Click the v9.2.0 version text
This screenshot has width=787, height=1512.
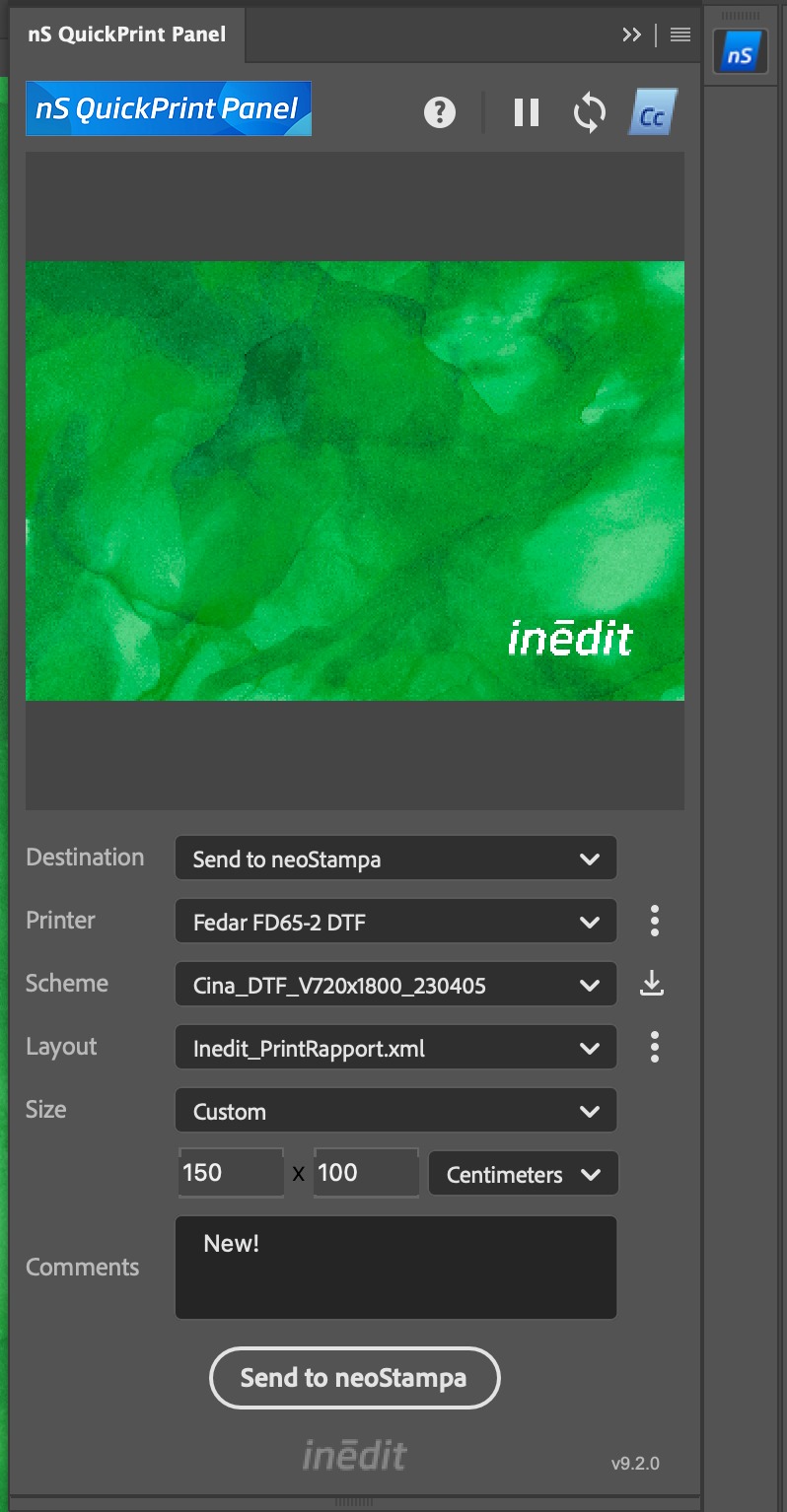[635, 1463]
